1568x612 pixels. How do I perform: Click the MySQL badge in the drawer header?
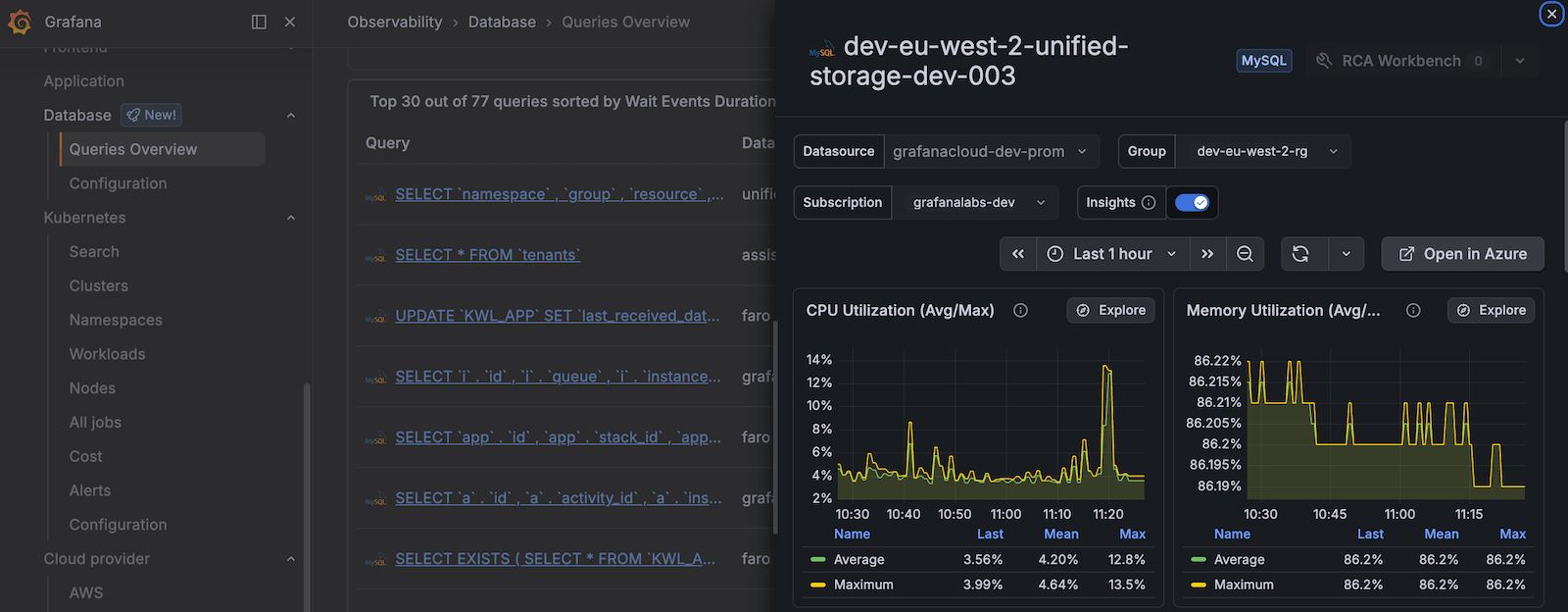[1264, 61]
